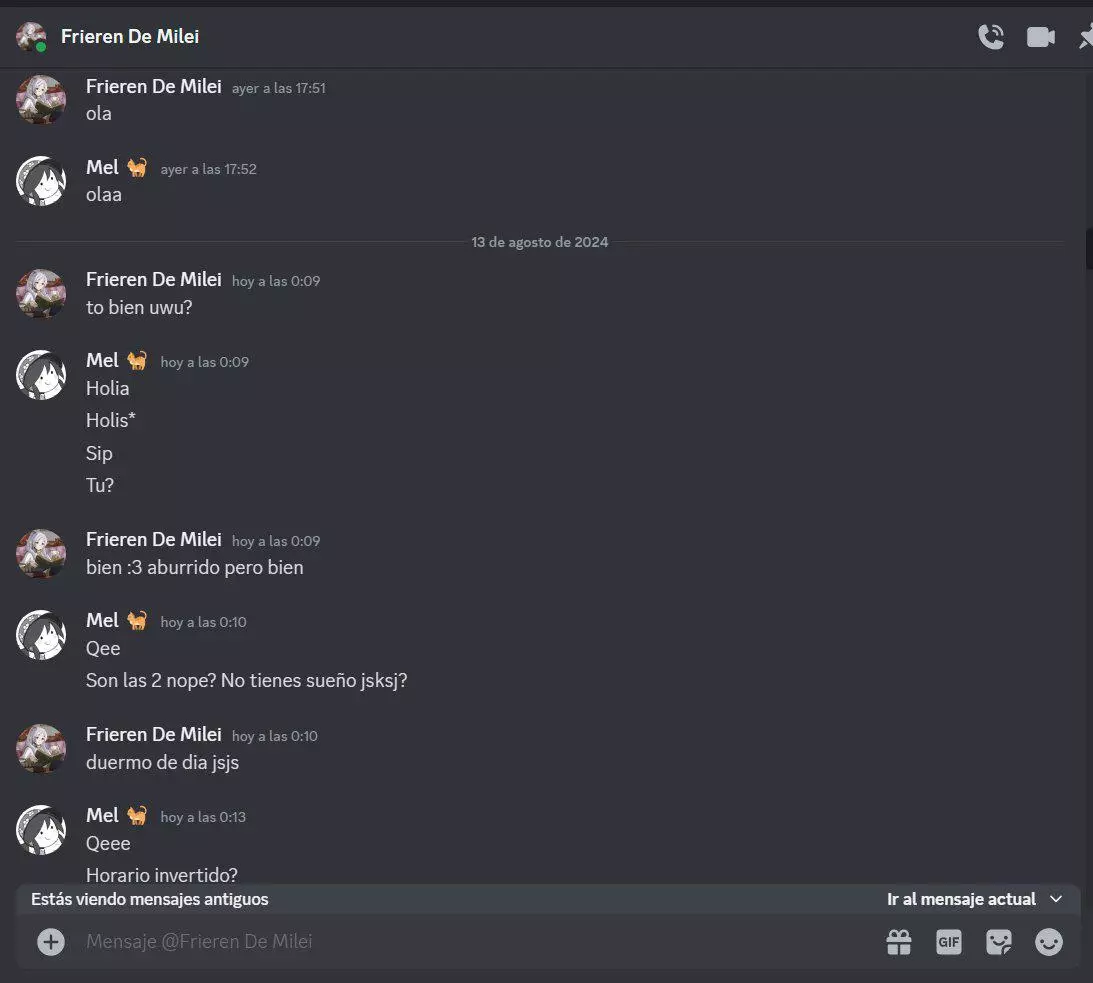This screenshot has width=1093, height=983.
Task: Click the Estás viendo mensajes antiguos bar
Action: [x=548, y=899]
